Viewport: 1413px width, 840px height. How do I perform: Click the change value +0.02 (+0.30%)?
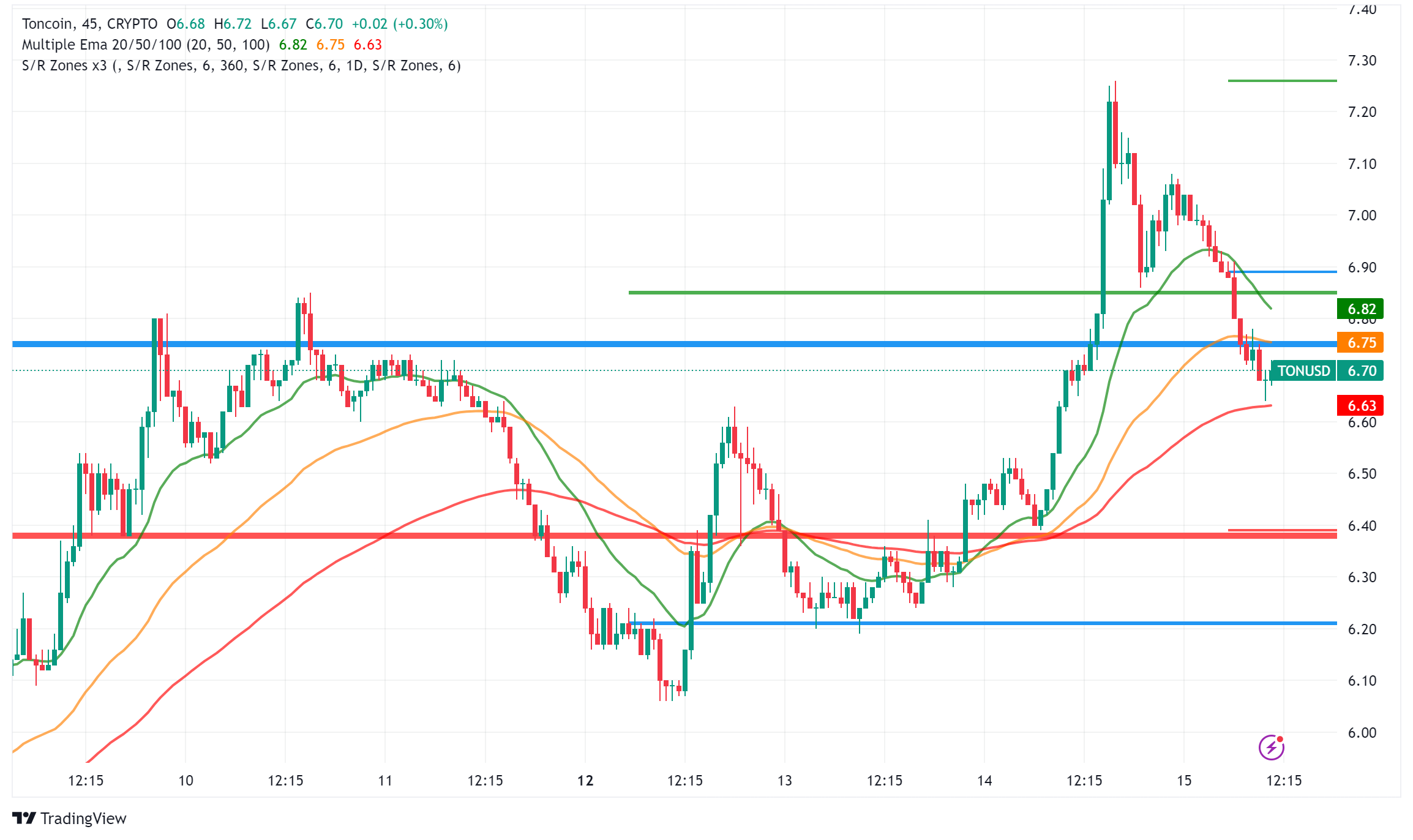400,24
